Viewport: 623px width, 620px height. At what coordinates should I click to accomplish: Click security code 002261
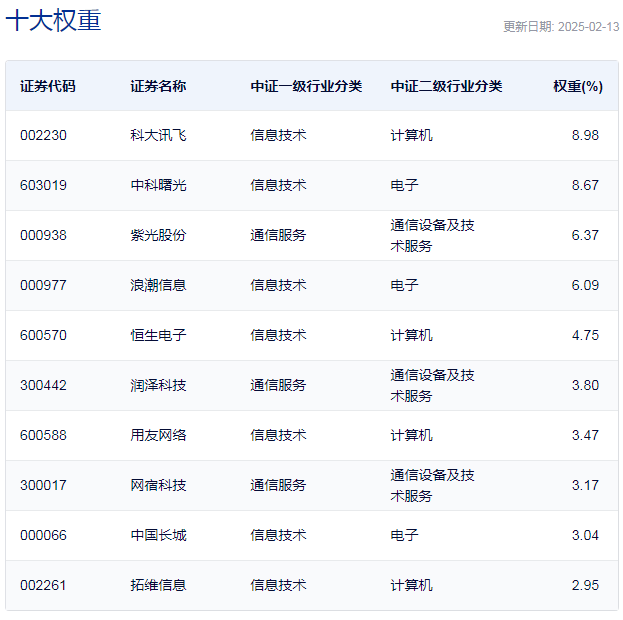pos(43,585)
